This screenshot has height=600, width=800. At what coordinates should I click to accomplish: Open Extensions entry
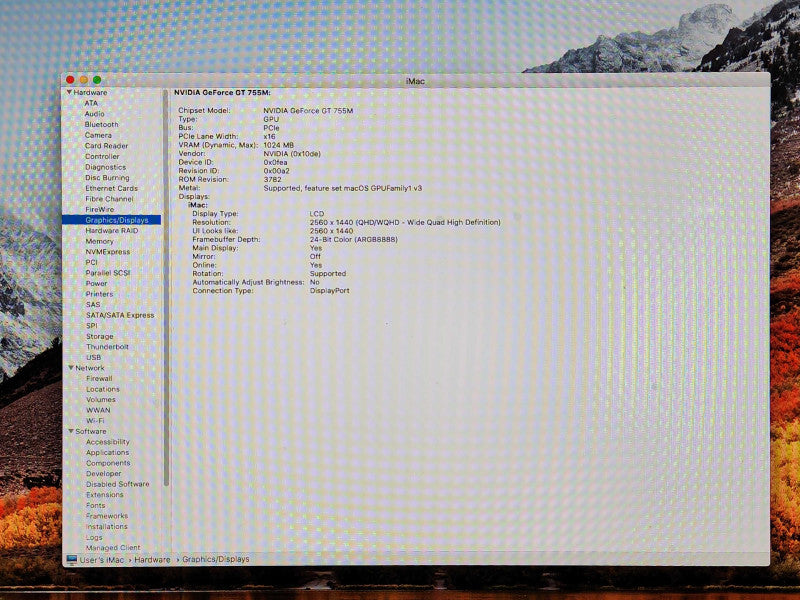coord(105,495)
